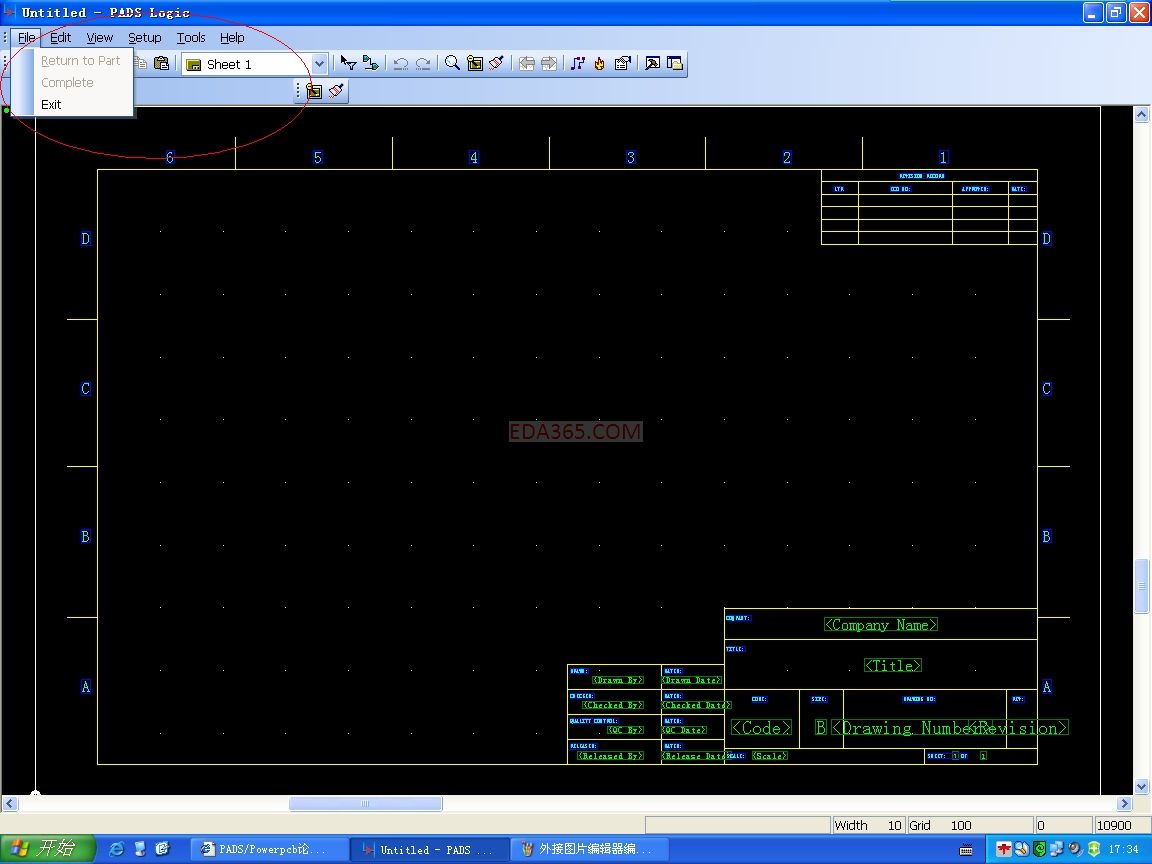Click the flame icon in toolbar
The width and height of the screenshot is (1152, 864).
pyautogui.click(x=599, y=63)
